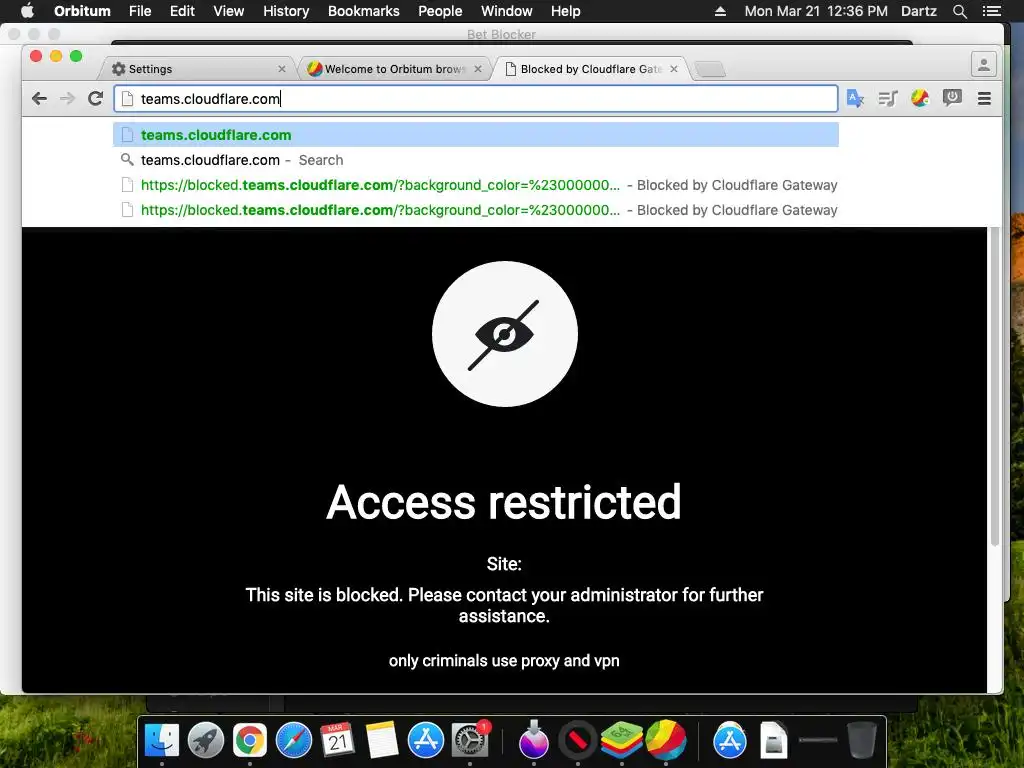Click into the address bar field
Image resolution: width=1024 pixels, height=768 pixels.
tap(475, 99)
